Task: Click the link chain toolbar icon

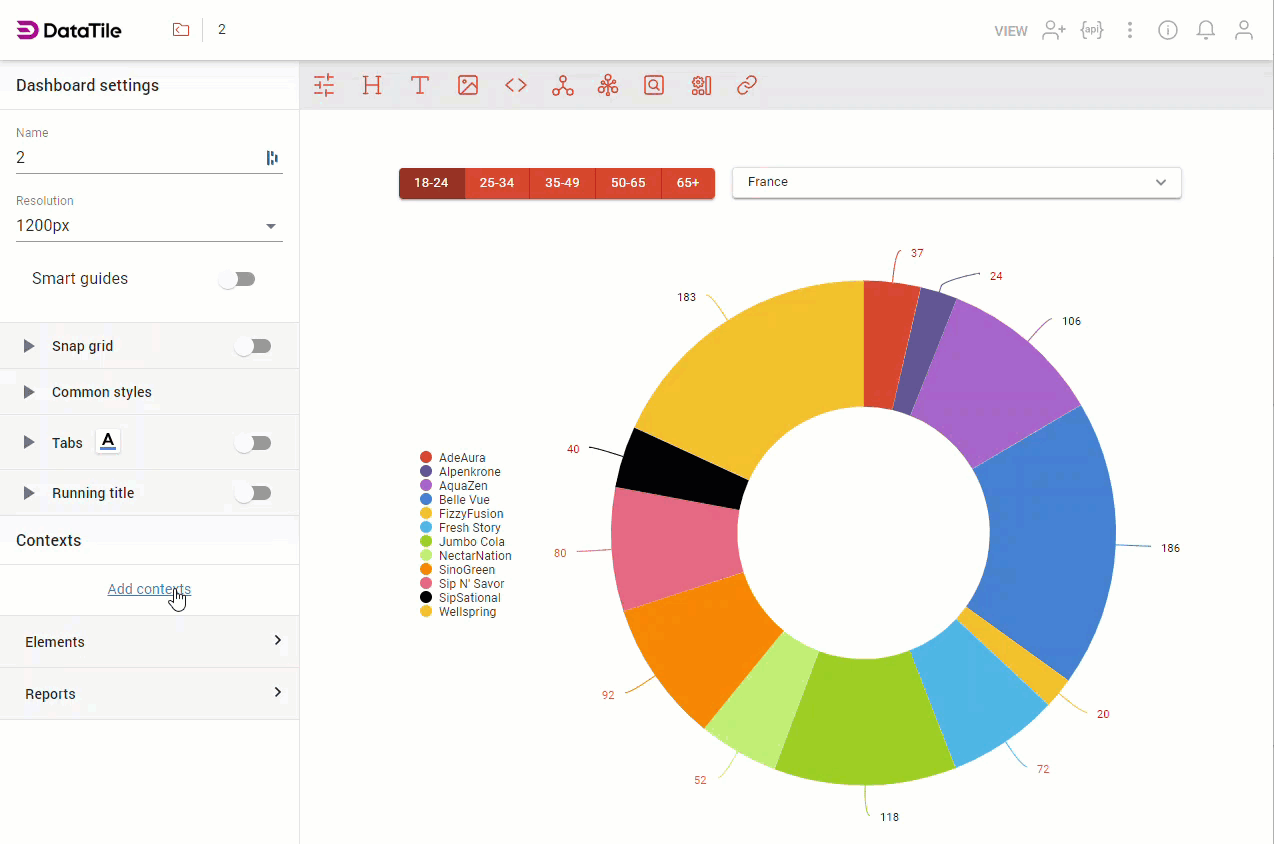Action: [x=747, y=85]
